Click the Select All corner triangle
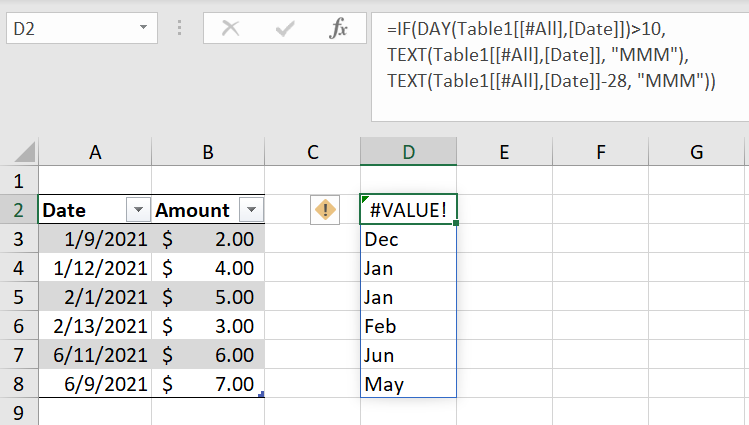This screenshot has width=749, height=425. click(25, 152)
